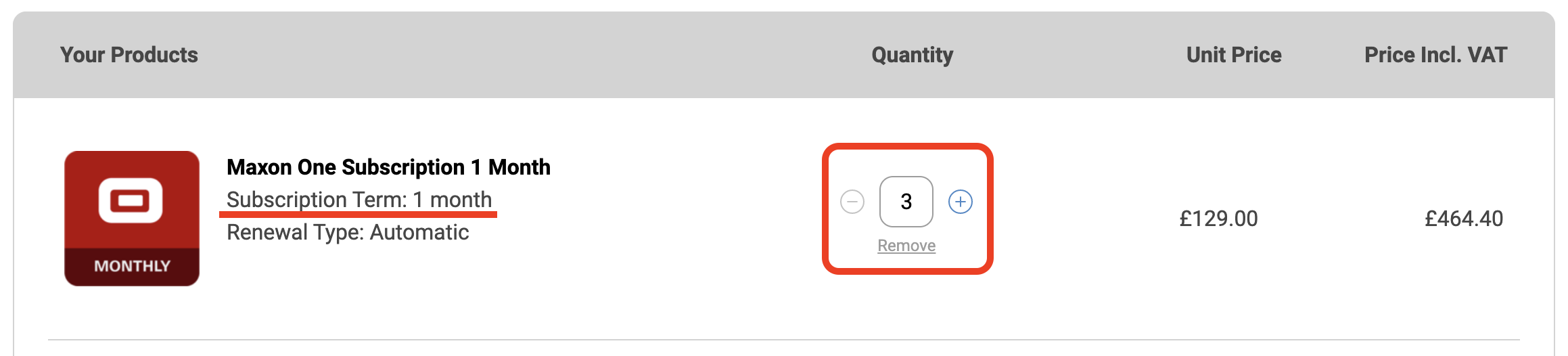The width and height of the screenshot is (1568, 356).
Task: Open the red Maxon One product icon
Action: [x=132, y=219]
